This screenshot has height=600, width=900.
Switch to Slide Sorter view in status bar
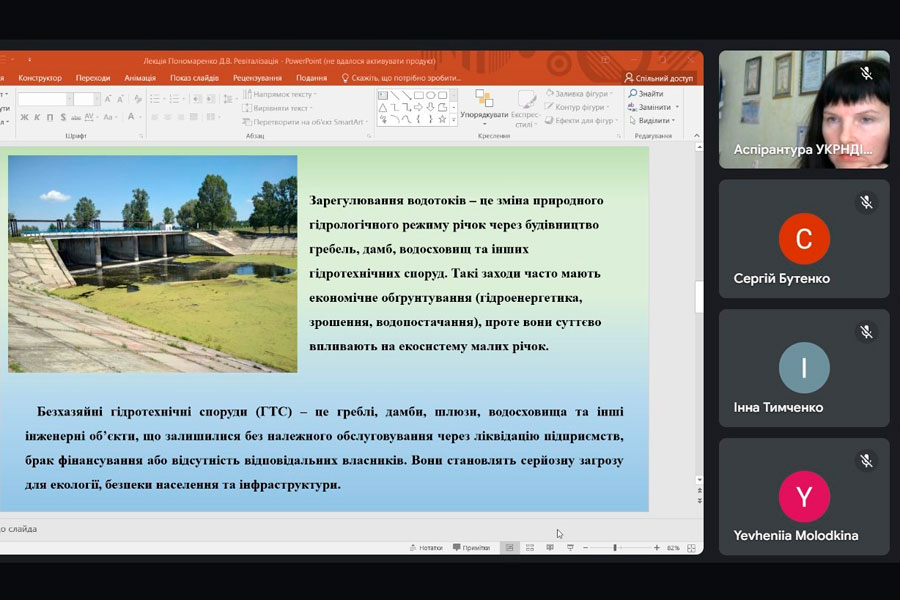[x=530, y=548]
